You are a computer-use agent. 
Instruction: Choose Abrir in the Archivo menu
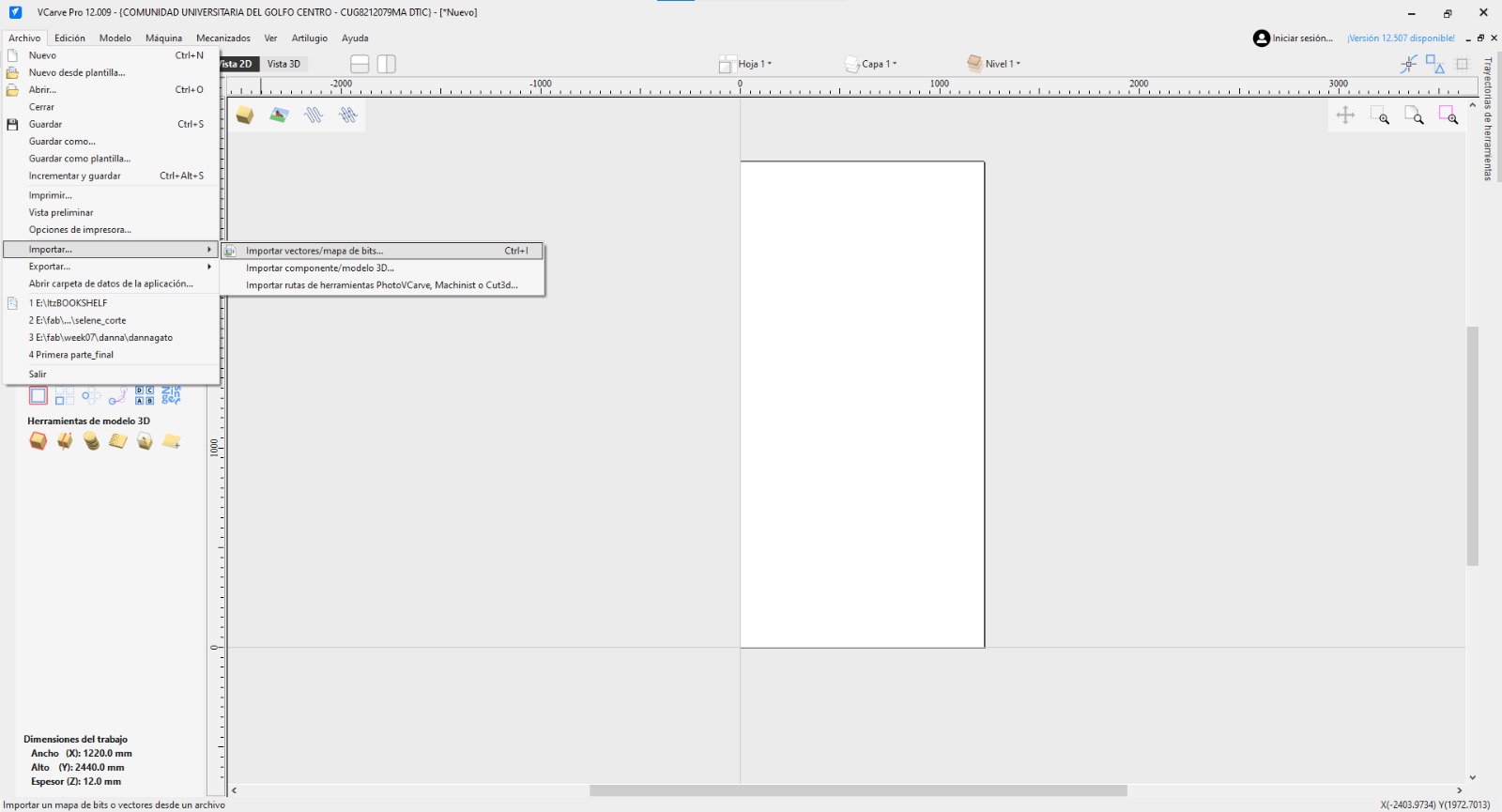(112, 90)
